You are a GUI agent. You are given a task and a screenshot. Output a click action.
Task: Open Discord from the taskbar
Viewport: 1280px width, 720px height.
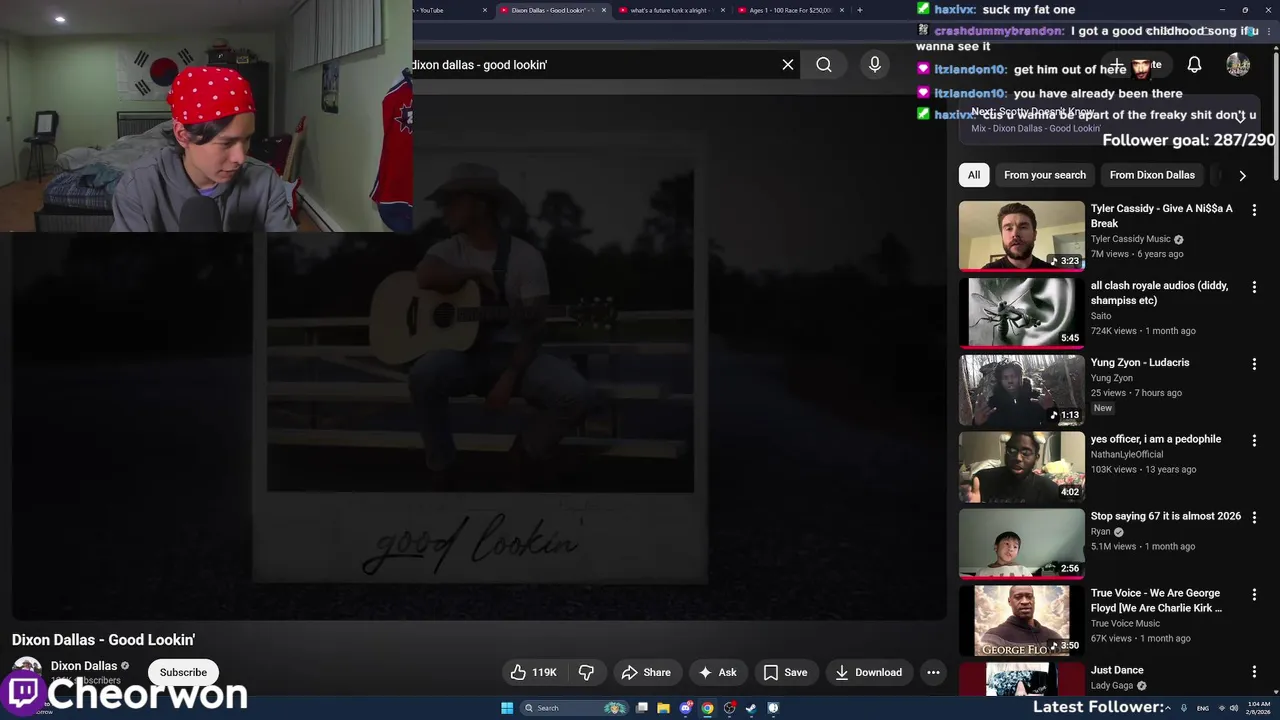pyautogui.click(x=686, y=708)
